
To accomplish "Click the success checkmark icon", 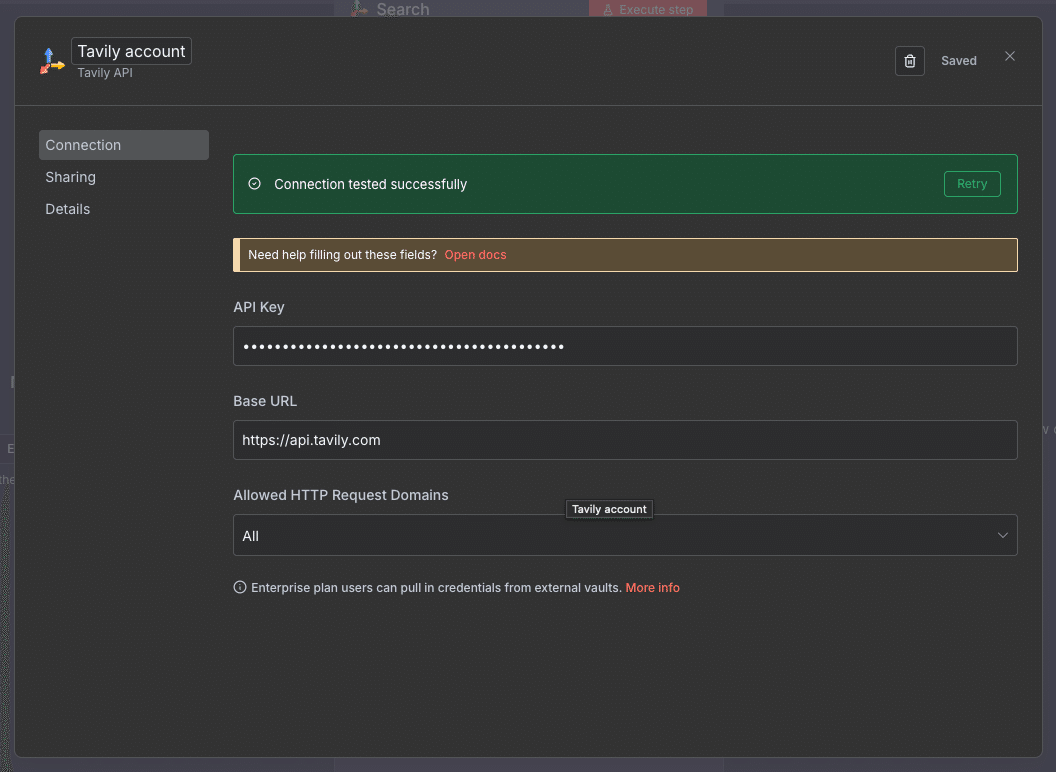I will 255,184.
